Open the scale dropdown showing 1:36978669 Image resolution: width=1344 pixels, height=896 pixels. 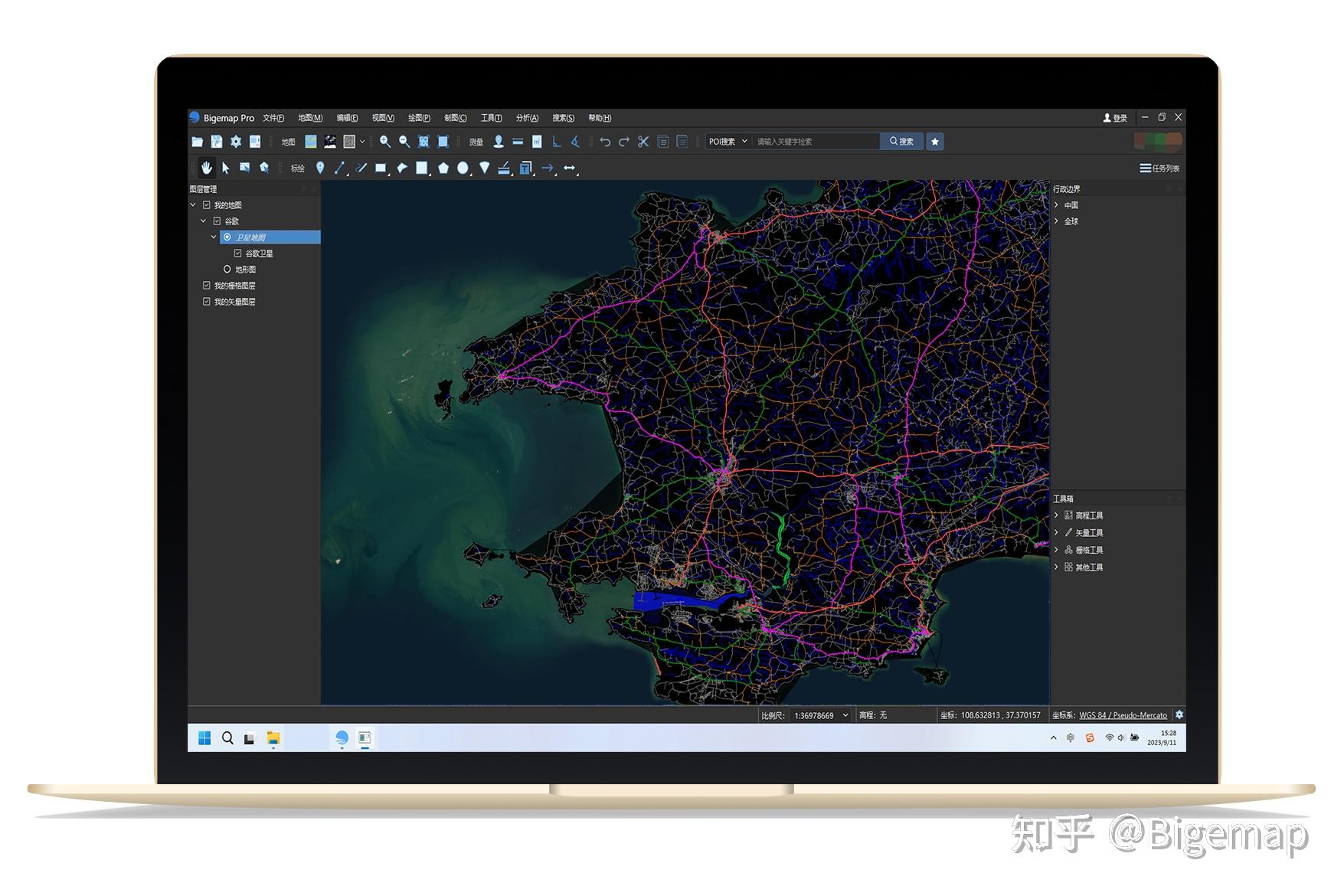tap(845, 715)
